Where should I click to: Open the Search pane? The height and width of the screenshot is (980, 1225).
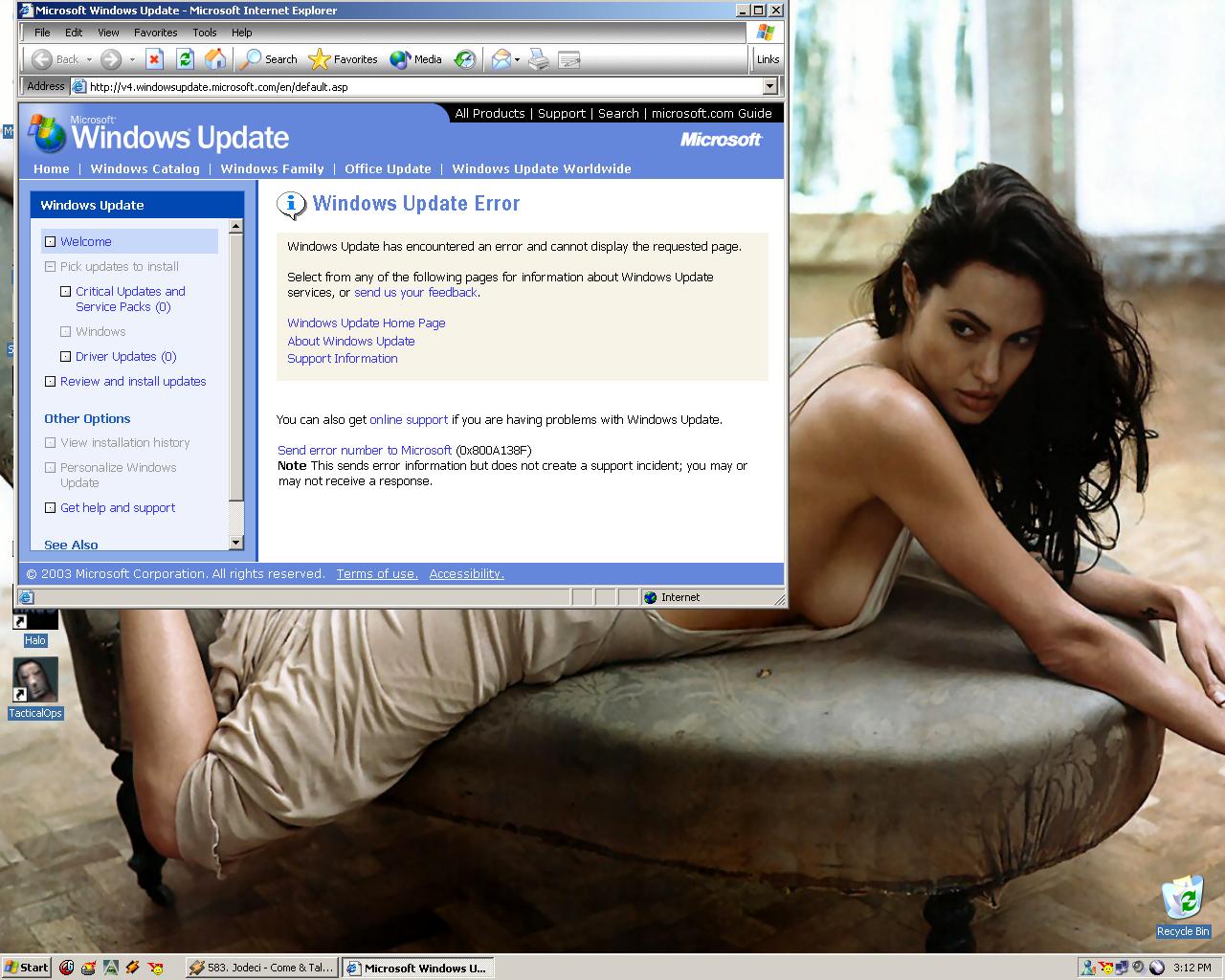[x=269, y=59]
